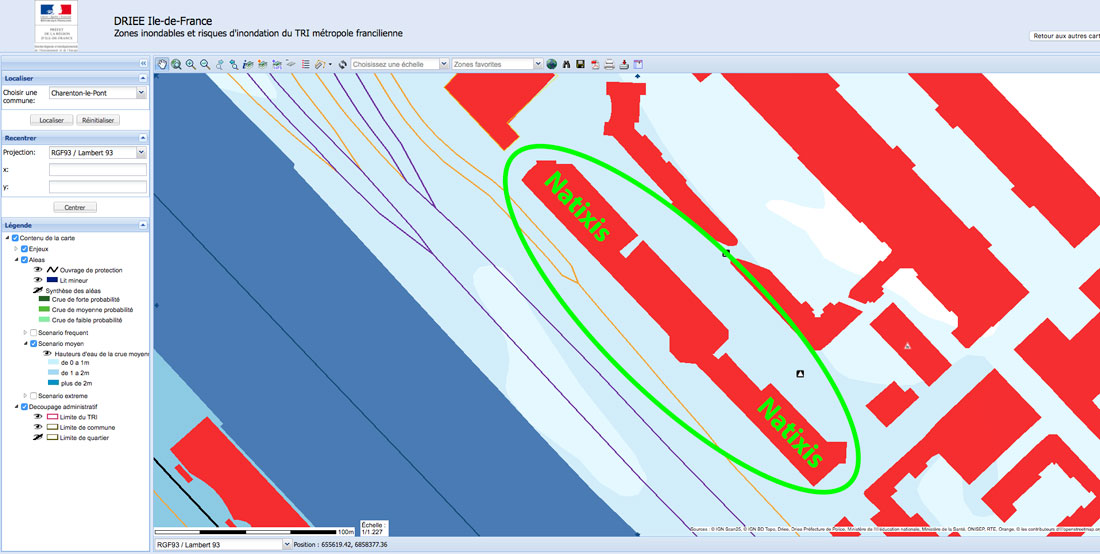Toggle visibility eye of Ouvrage de protection
Image resolution: width=1100 pixels, height=554 pixels.
point(38,269)
